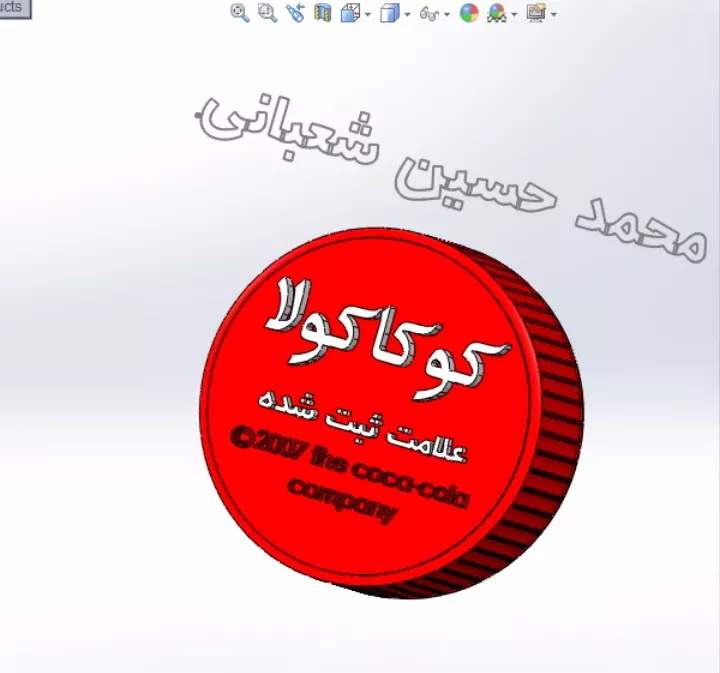Click the Zoom to Fit icon
Image resolution: width=720 pixels, height=673 pixels.
240,13
